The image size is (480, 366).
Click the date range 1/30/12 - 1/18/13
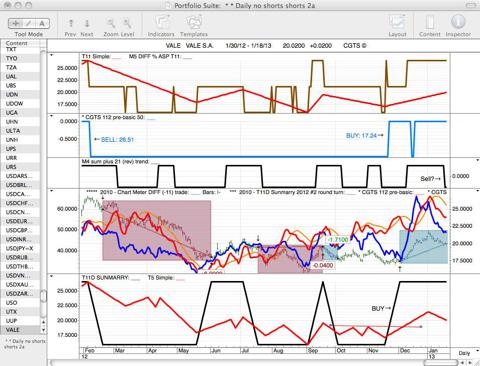pyautogui.click(x=248, y=46)
